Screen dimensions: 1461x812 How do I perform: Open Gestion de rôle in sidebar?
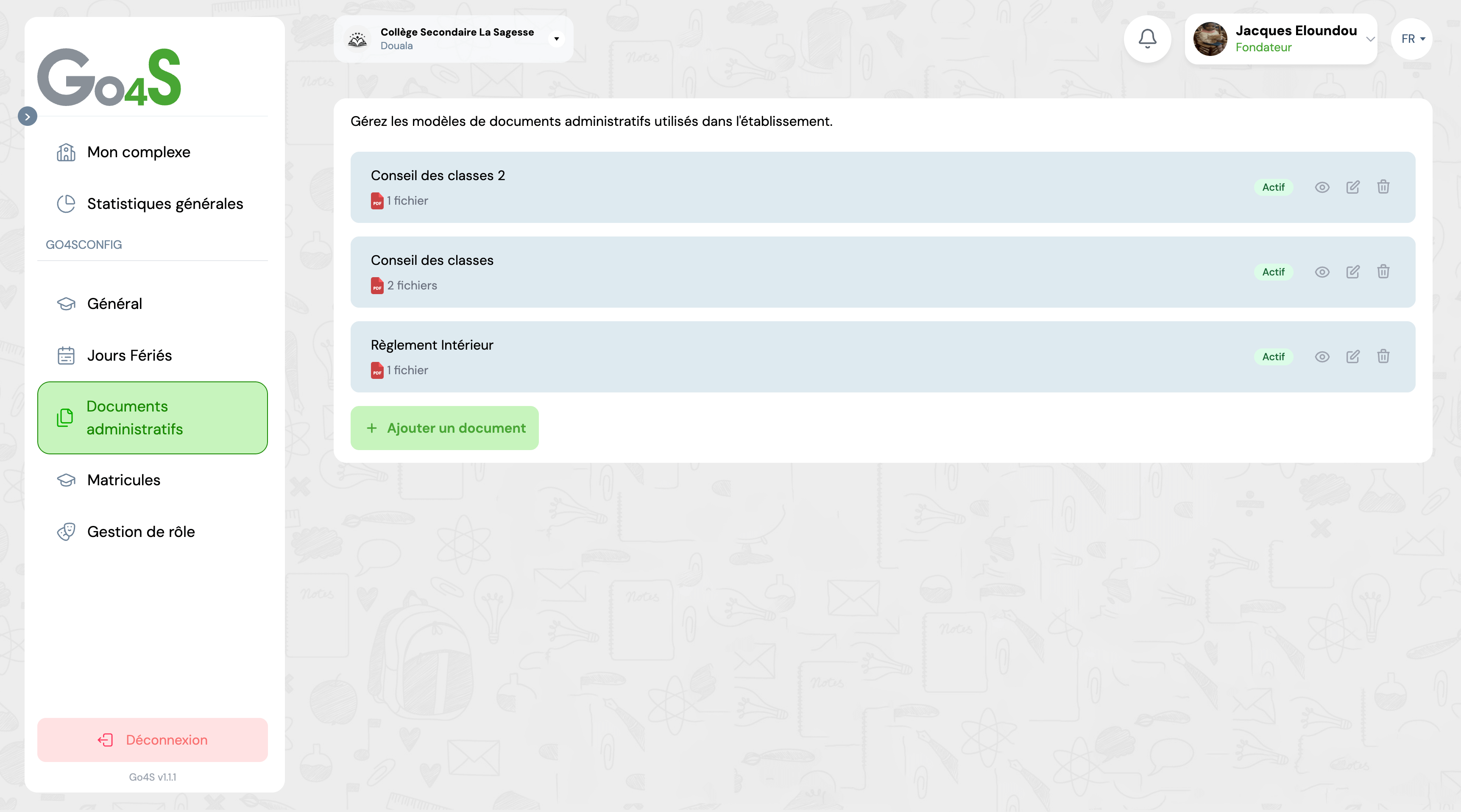coord(141,532)
